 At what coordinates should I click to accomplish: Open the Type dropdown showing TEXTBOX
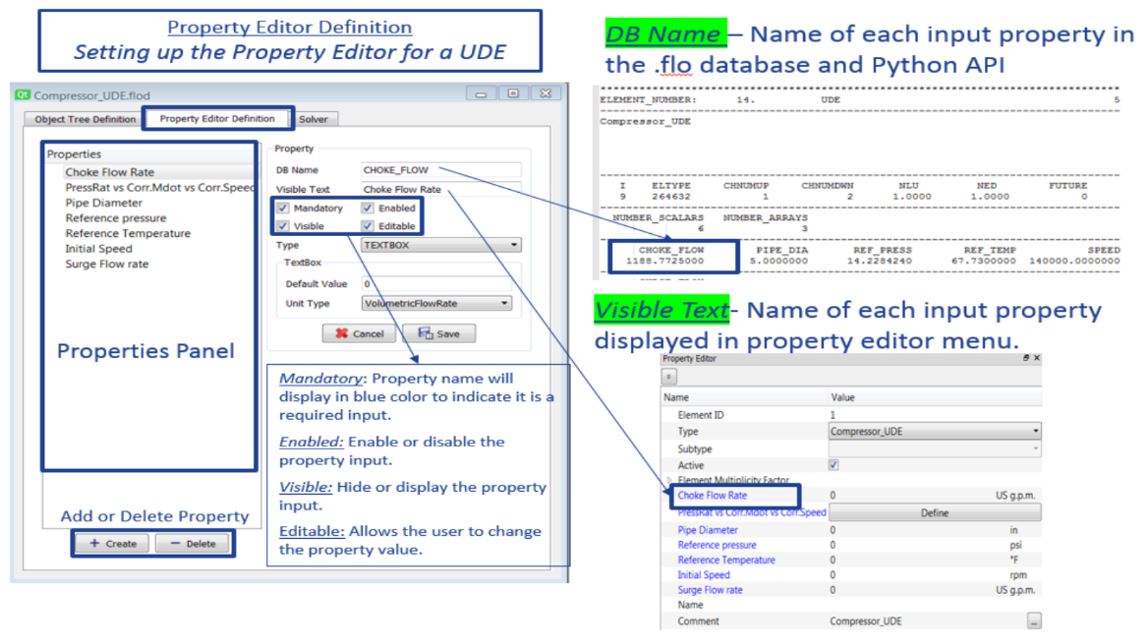point(441,244)
